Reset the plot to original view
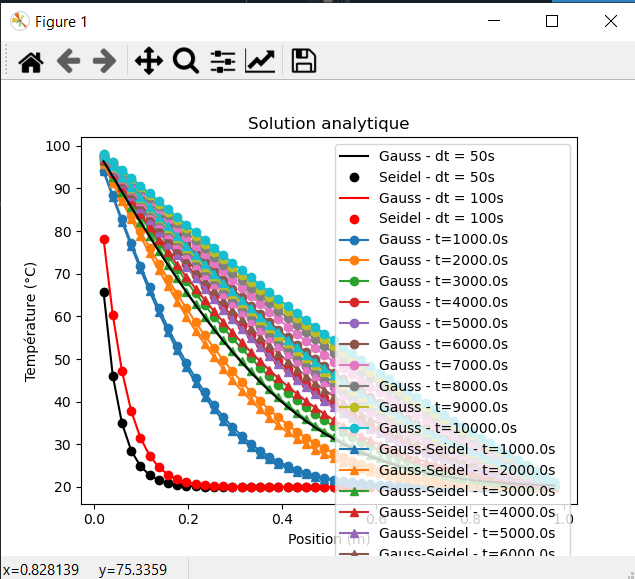This screenshot has width=635, height=579. coord(31,62)
